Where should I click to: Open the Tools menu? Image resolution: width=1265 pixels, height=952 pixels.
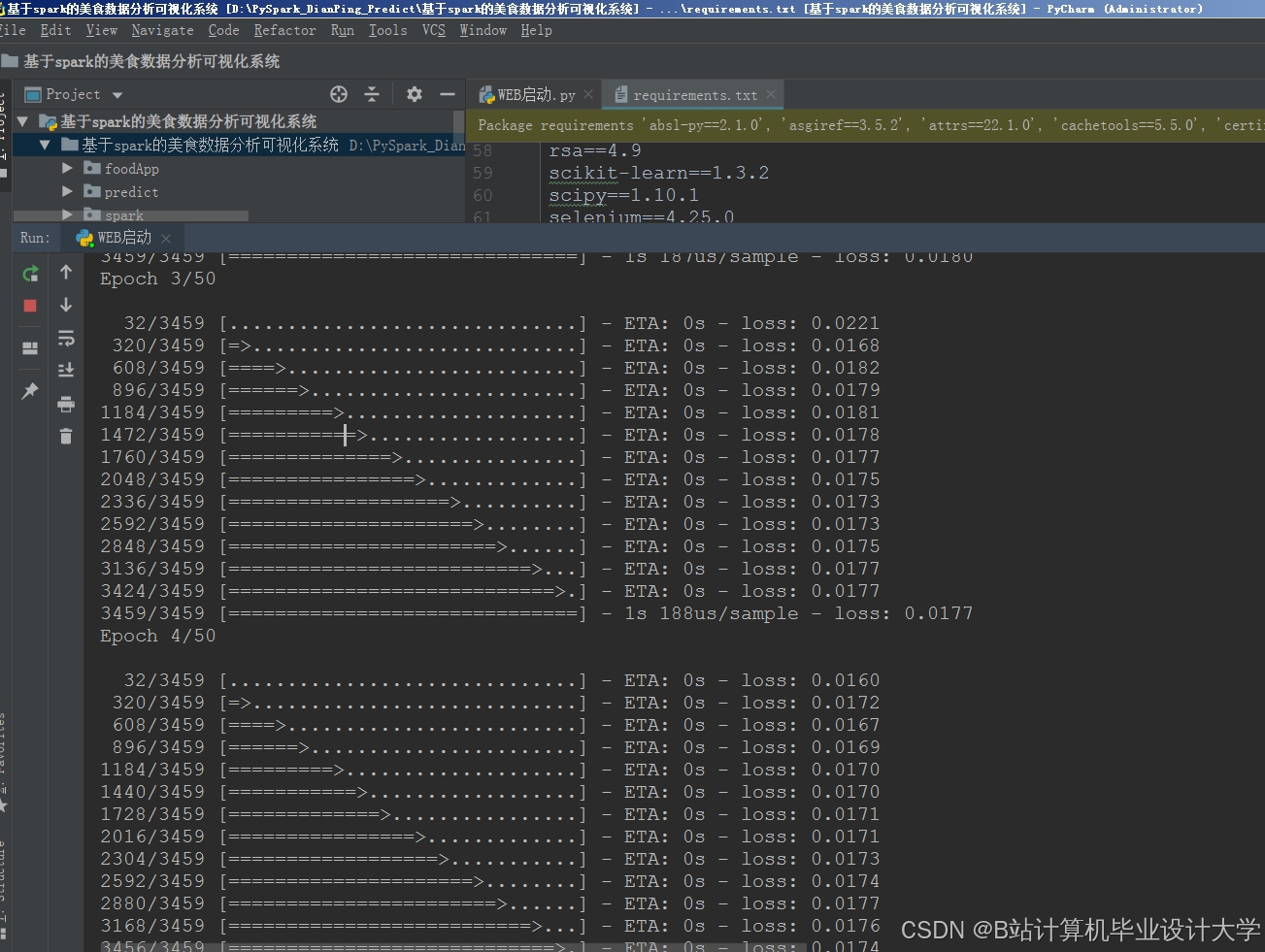coord(387,30)
